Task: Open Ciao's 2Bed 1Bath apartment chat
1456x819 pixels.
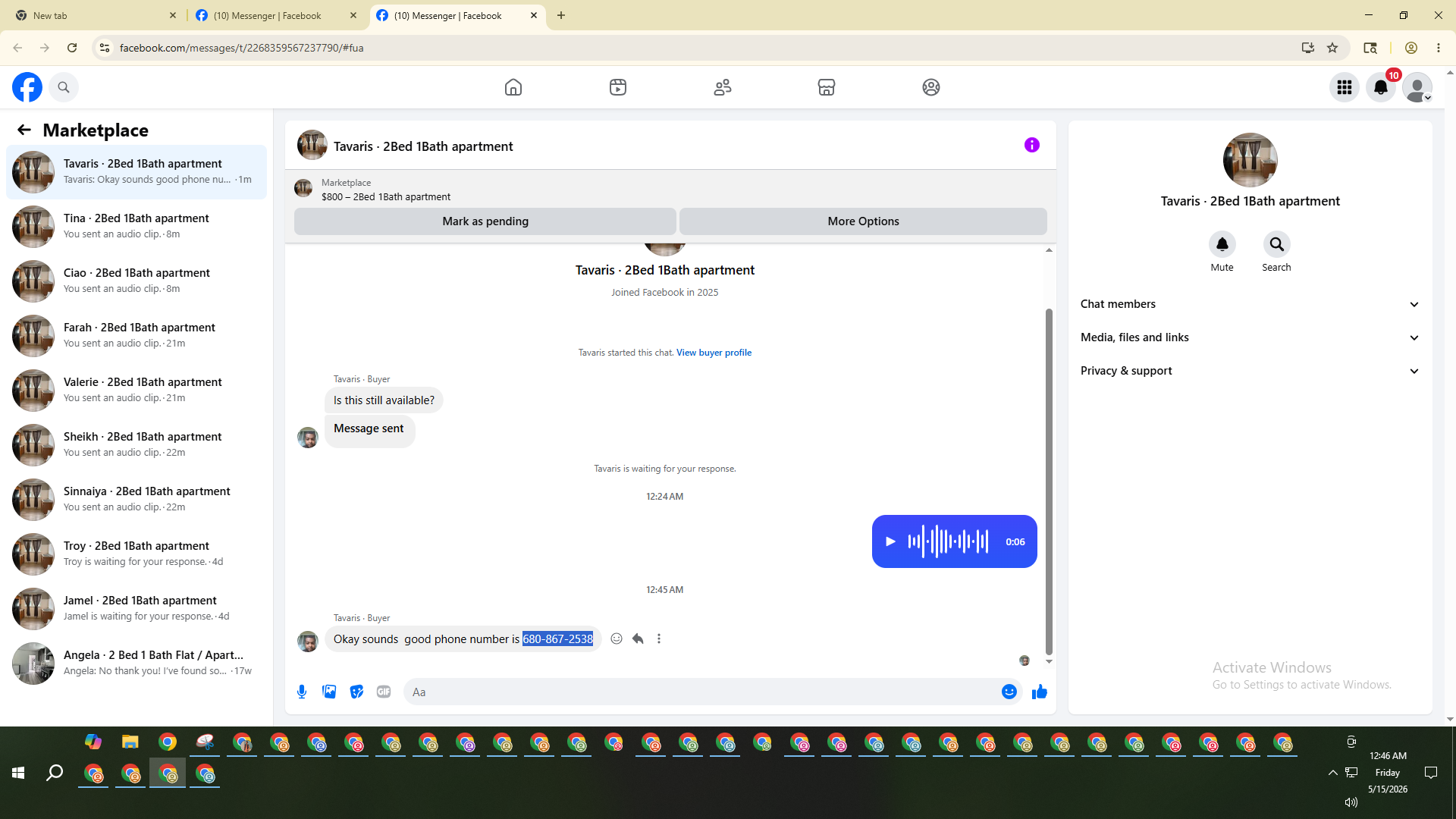Action: (x=136, y=281)
